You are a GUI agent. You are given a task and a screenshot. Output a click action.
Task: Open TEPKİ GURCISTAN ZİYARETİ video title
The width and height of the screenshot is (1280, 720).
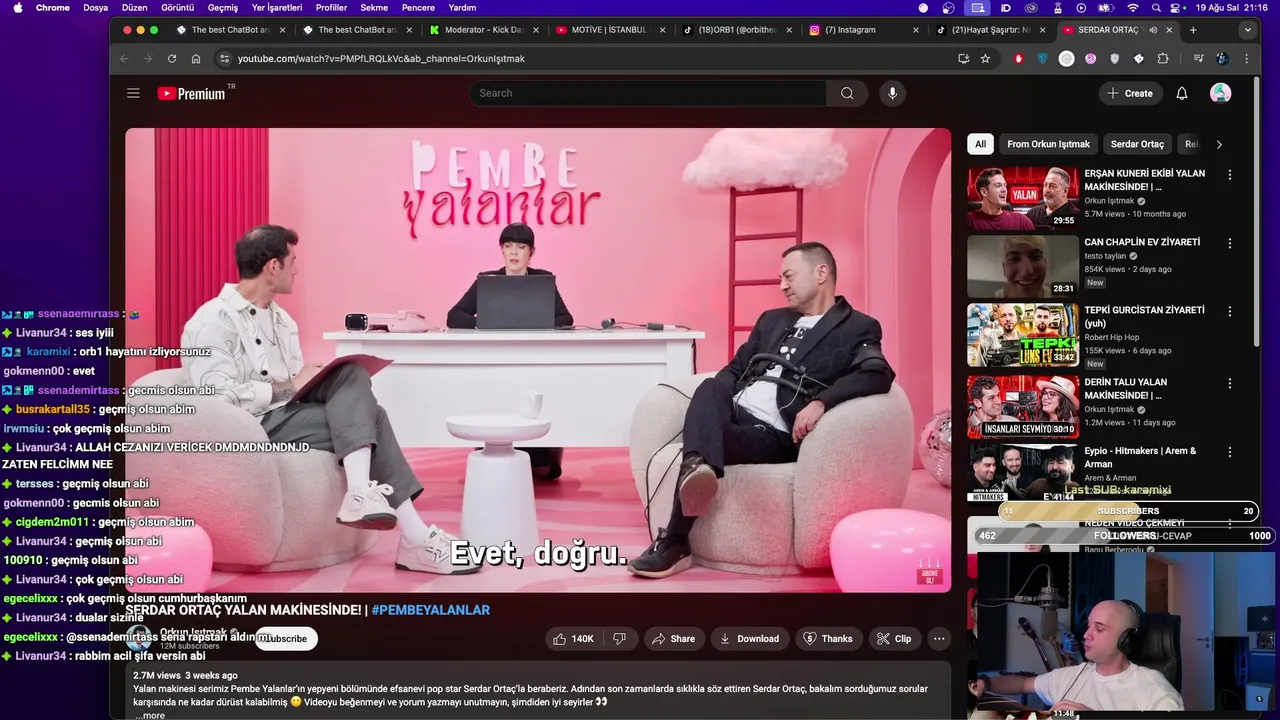tap(1144, 317)
